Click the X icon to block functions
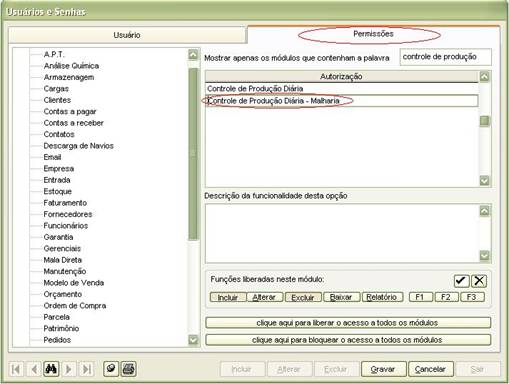The width and height of the screenshot is (509, 384). tap(479, 281)
